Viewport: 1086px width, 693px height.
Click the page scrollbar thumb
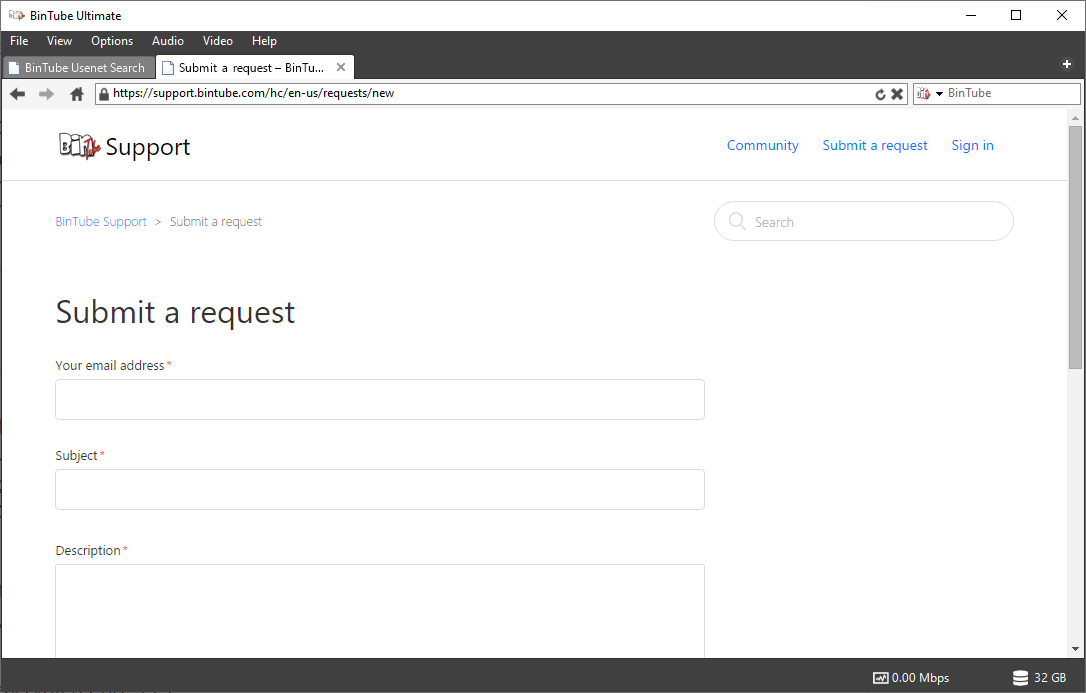coord(1076,247)
